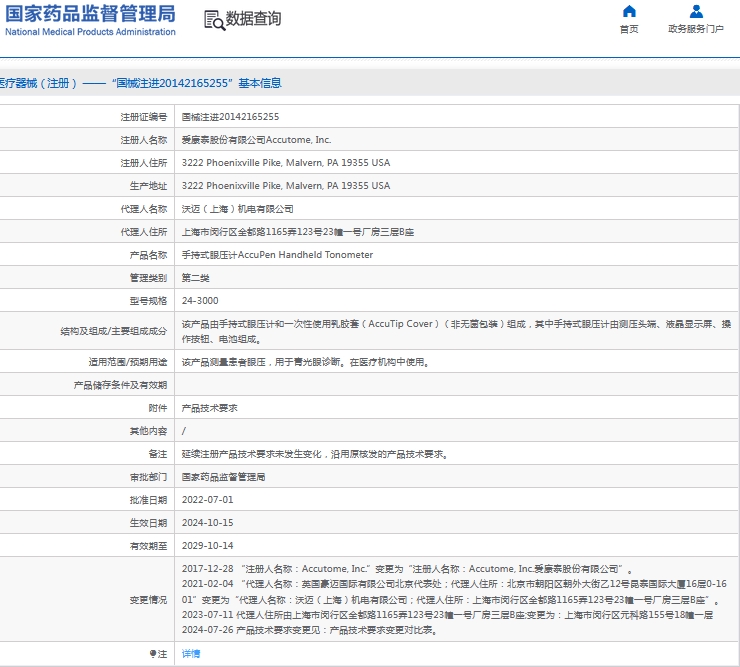Click the registration number value 国械注进20142165255
The image size is (740, 667).
point(230,117)
